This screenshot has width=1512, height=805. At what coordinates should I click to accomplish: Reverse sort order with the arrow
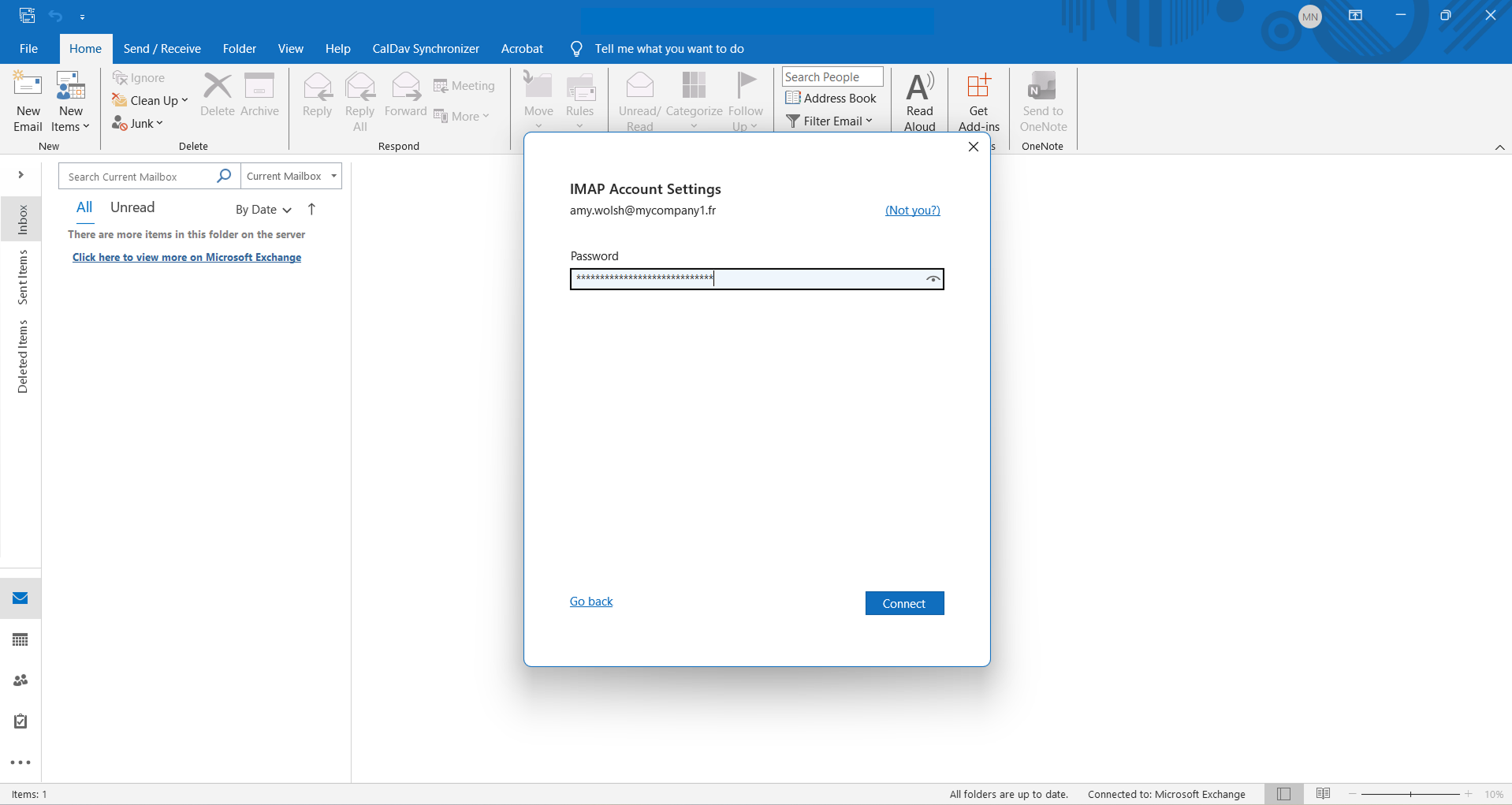click(311, 209)
